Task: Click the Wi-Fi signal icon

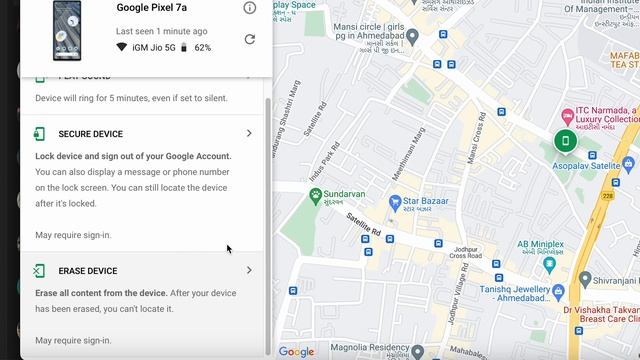Action: 122,47
